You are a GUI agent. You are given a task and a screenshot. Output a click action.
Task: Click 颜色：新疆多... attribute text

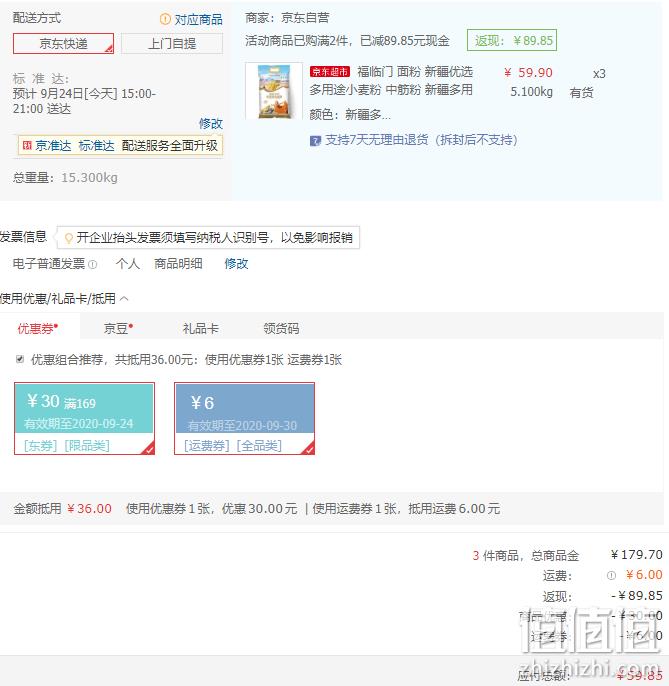[350, 115]
